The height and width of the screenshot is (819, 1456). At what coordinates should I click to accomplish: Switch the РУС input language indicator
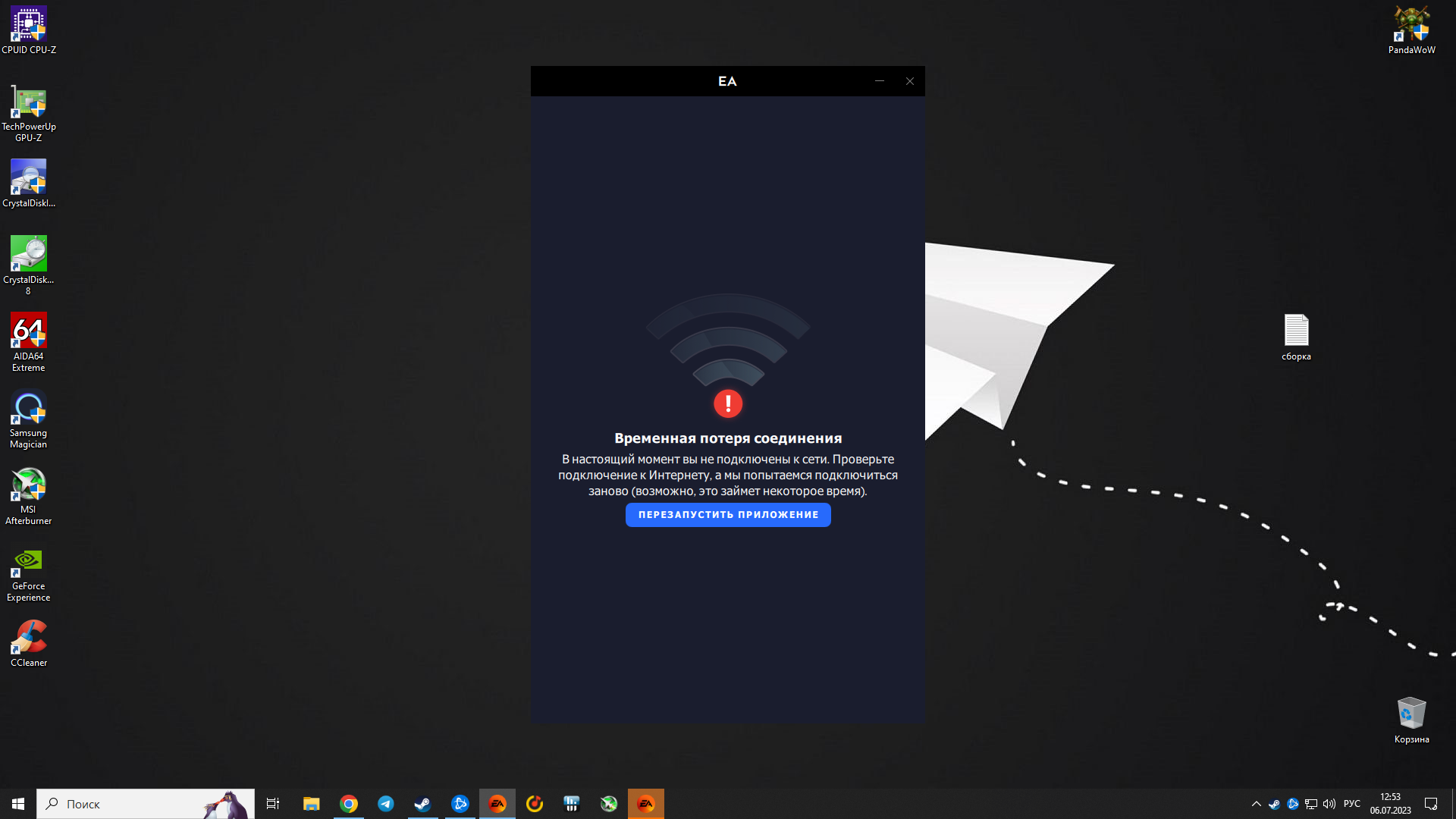[1351, 804]
